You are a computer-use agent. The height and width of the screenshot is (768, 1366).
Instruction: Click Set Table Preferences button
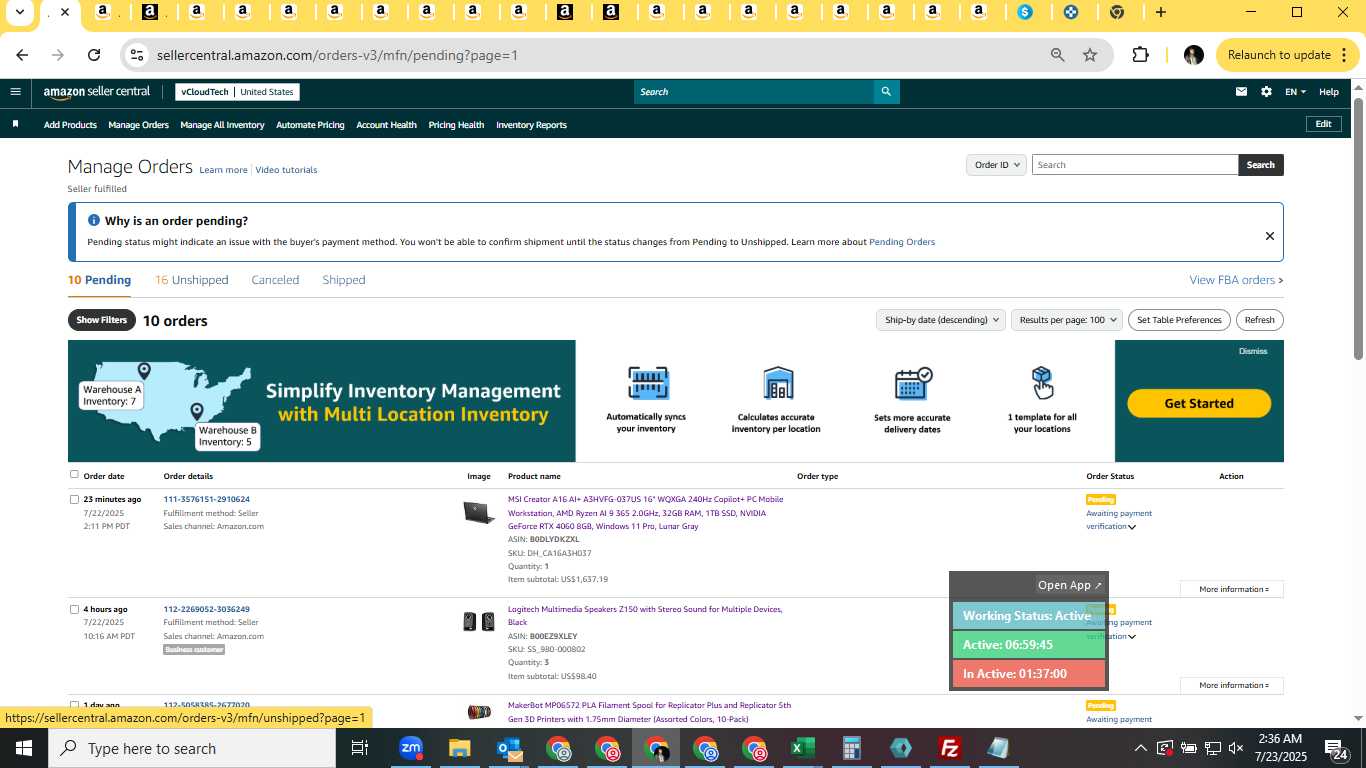tap(1180, 320)
